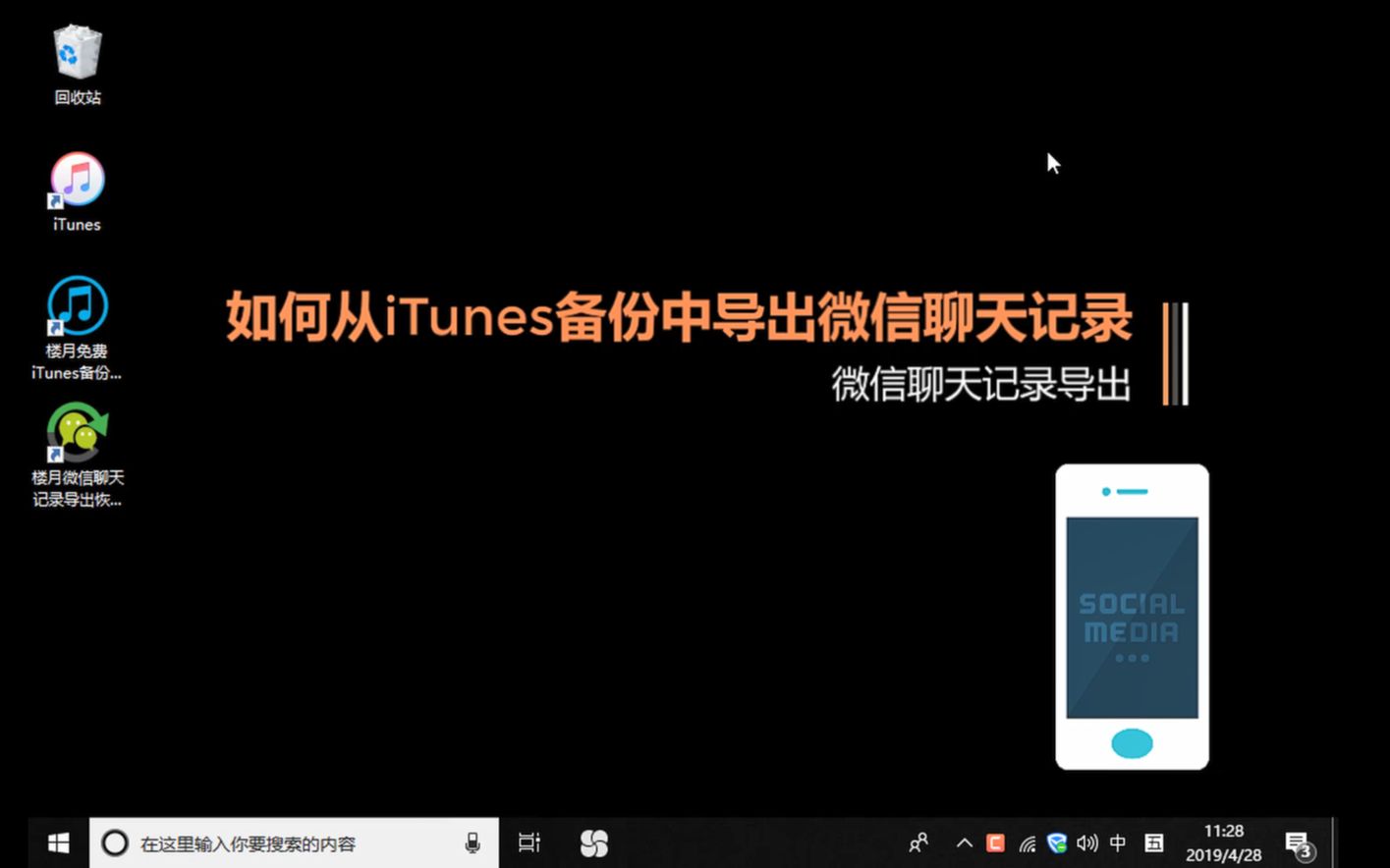Open the clock showing 11:28 2019/4/28
Viewport: 1390px width, 868px height.
[x=1223, y=843]
